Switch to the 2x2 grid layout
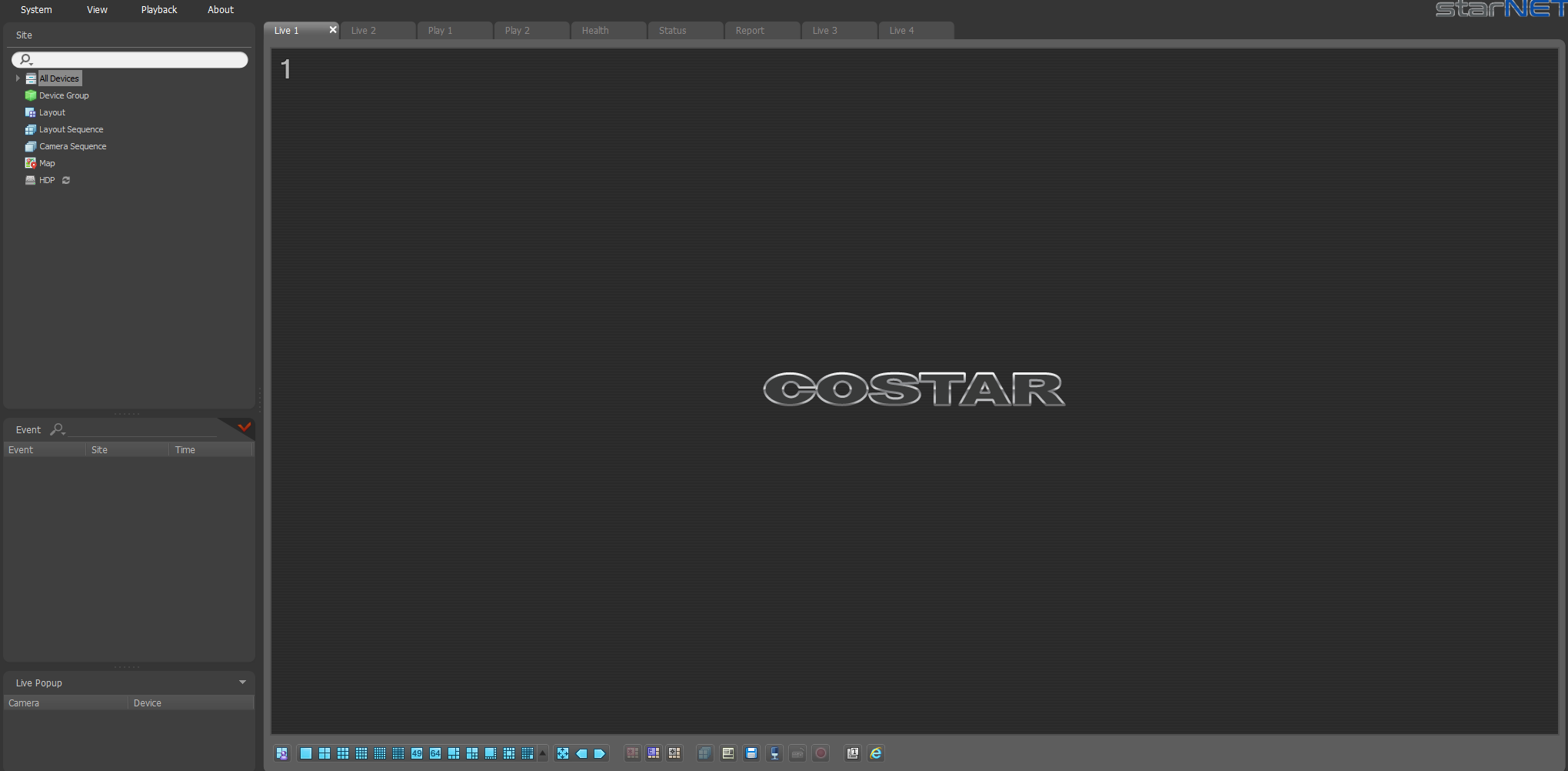Image resolution: width=1568 pixels, height=771 pixels. pos(325,753)
